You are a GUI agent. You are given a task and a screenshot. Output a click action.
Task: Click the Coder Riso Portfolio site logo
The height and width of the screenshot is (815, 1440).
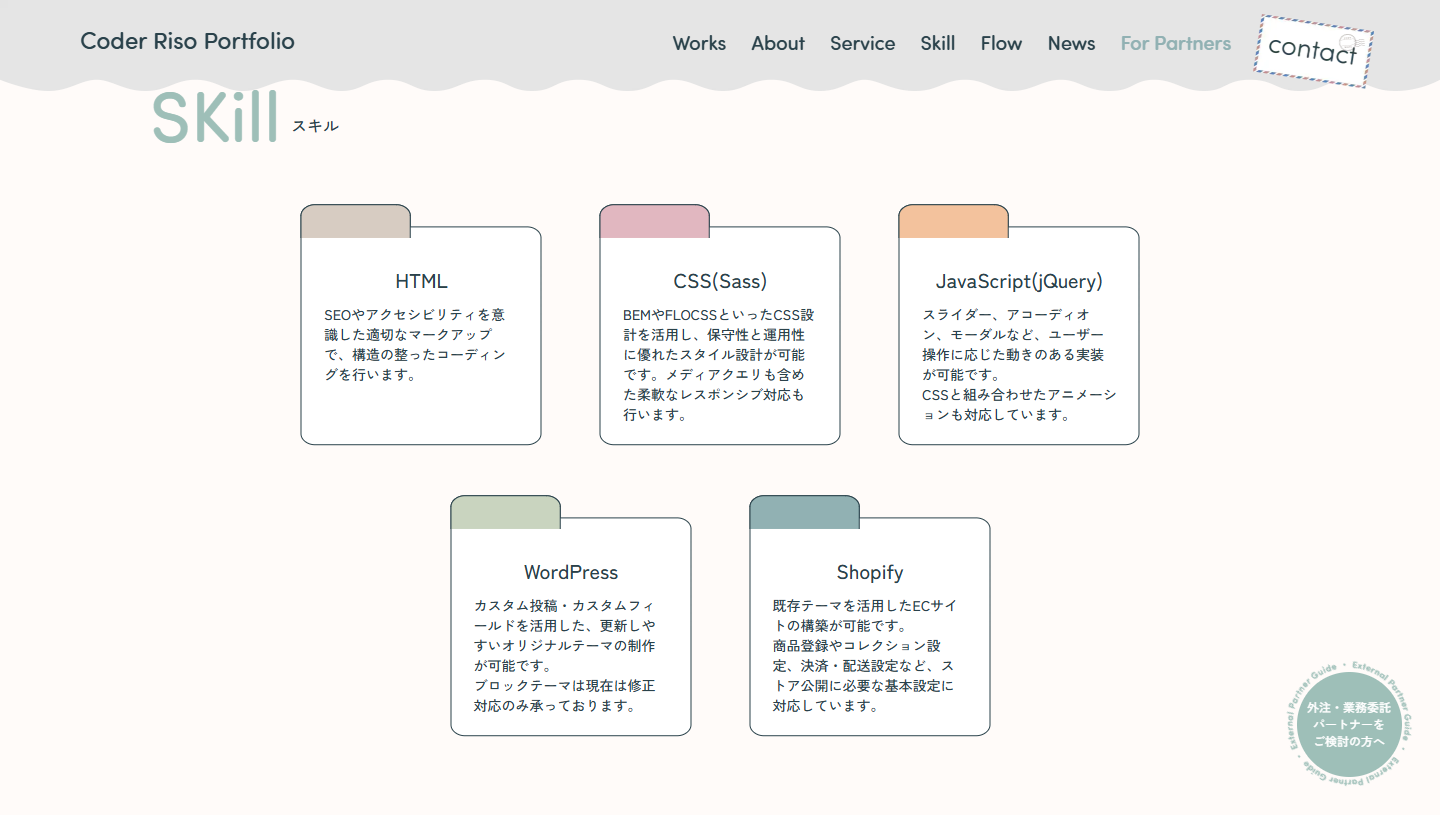click(x=187, y=41)
